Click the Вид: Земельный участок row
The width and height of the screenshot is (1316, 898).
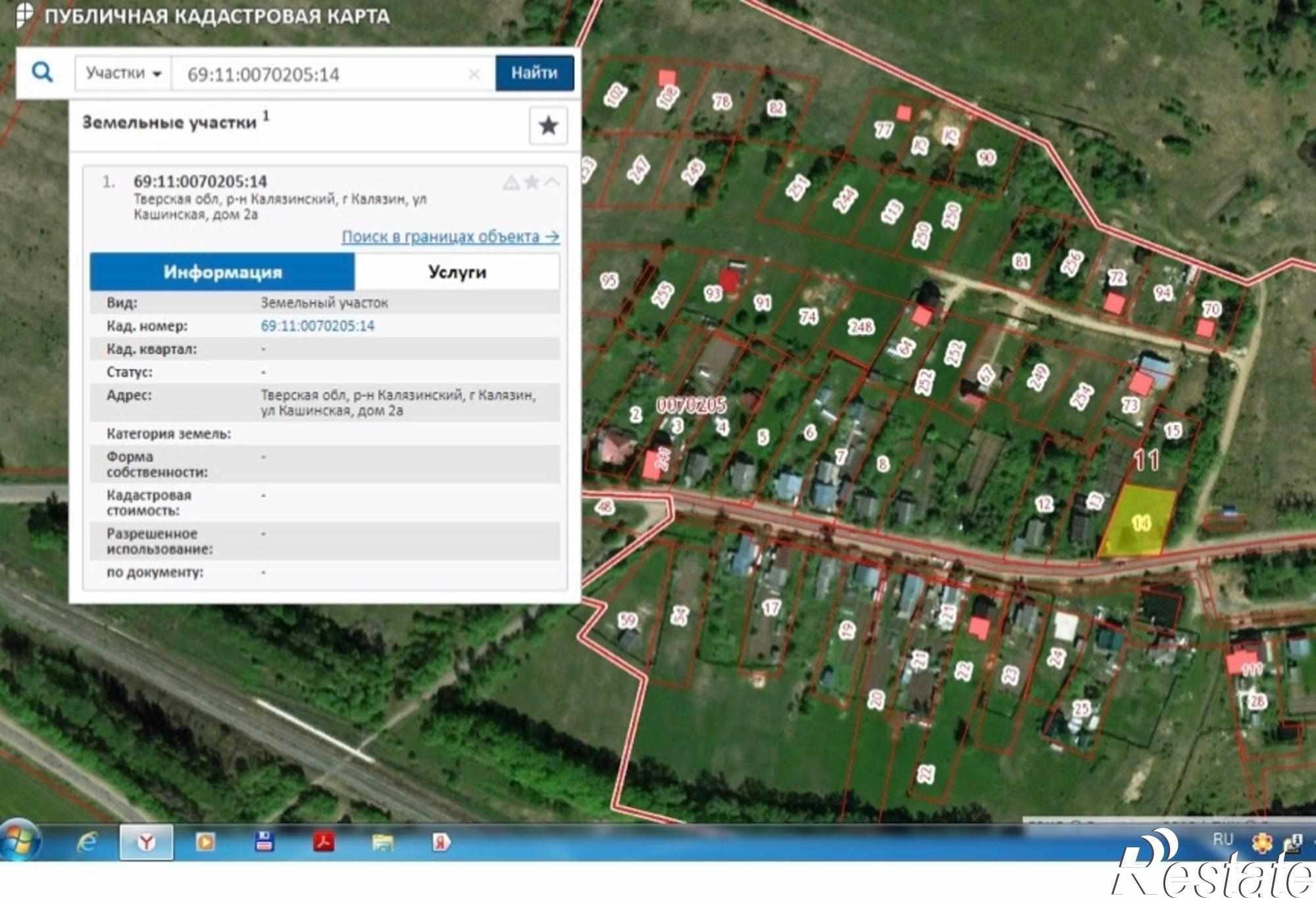[325, 303]
